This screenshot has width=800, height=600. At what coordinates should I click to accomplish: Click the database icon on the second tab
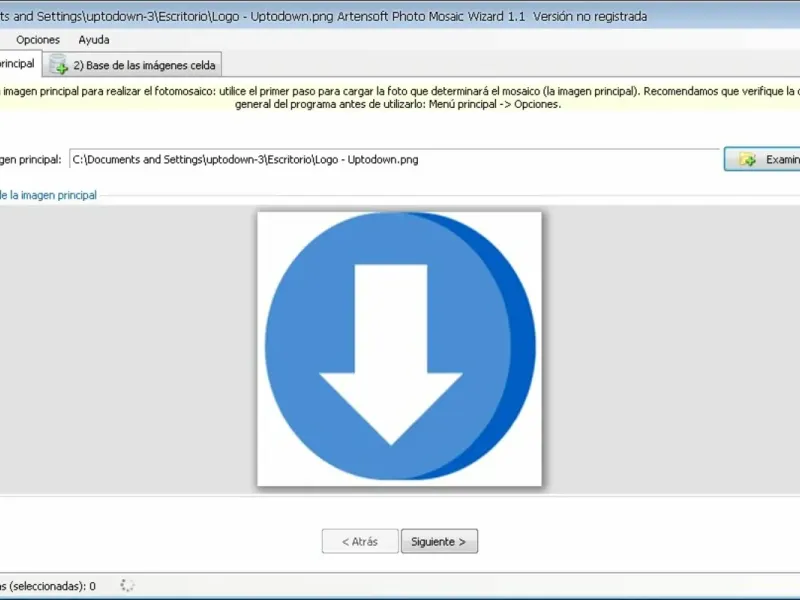(58, 65)
